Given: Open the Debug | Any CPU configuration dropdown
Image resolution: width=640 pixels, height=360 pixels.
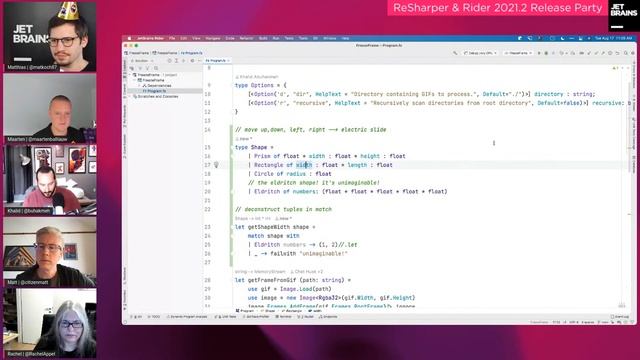Looking at the screenshot, I should (x=480, y=53).
